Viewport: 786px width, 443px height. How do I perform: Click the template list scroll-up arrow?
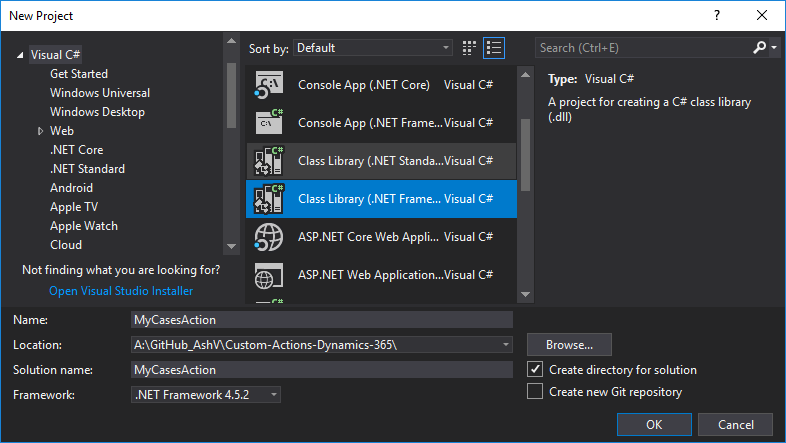(525, 75)
